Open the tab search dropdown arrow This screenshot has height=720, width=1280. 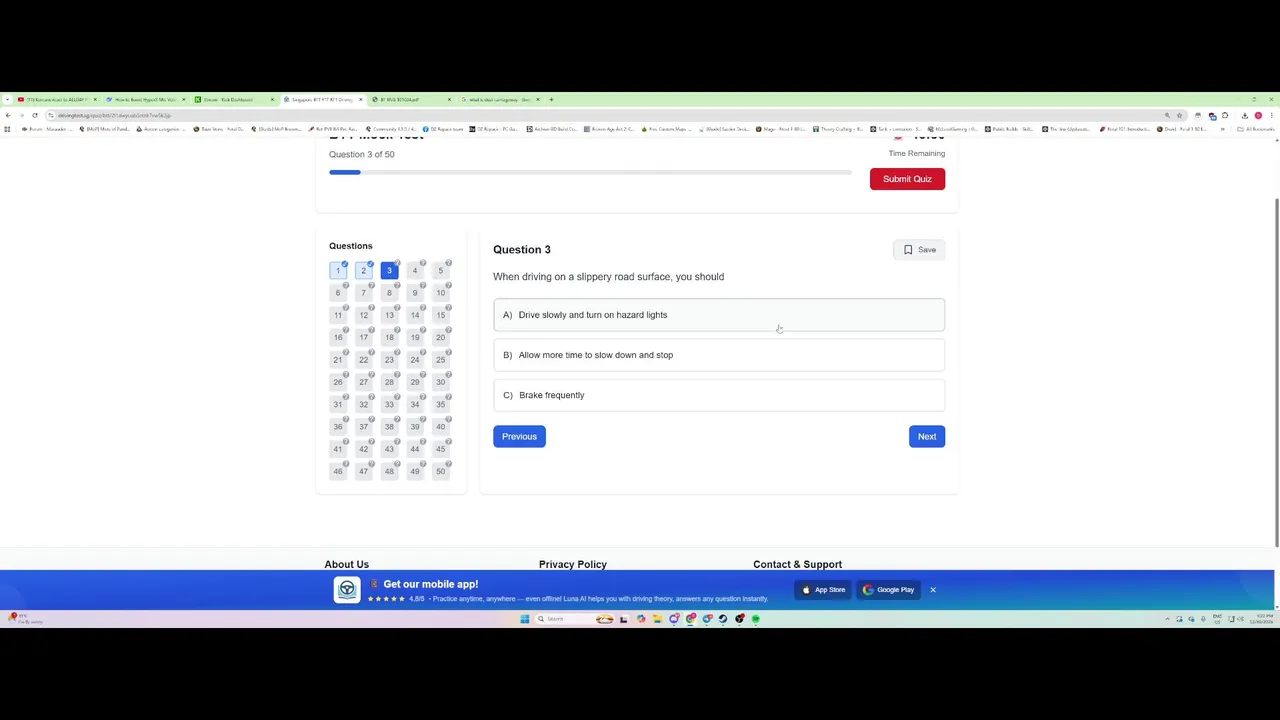pos(8,100)
